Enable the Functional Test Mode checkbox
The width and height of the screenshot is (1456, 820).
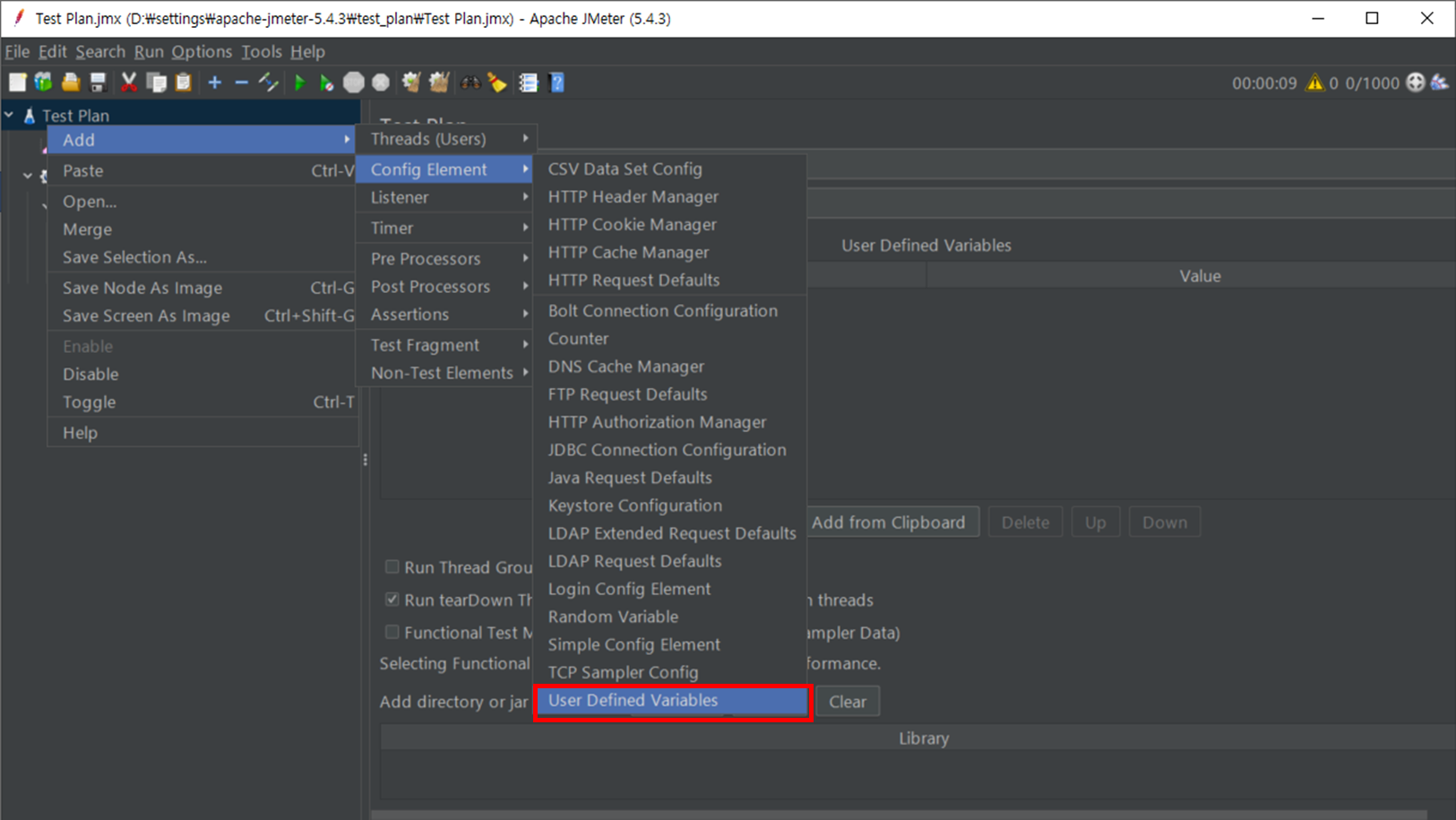pos(392,632)
